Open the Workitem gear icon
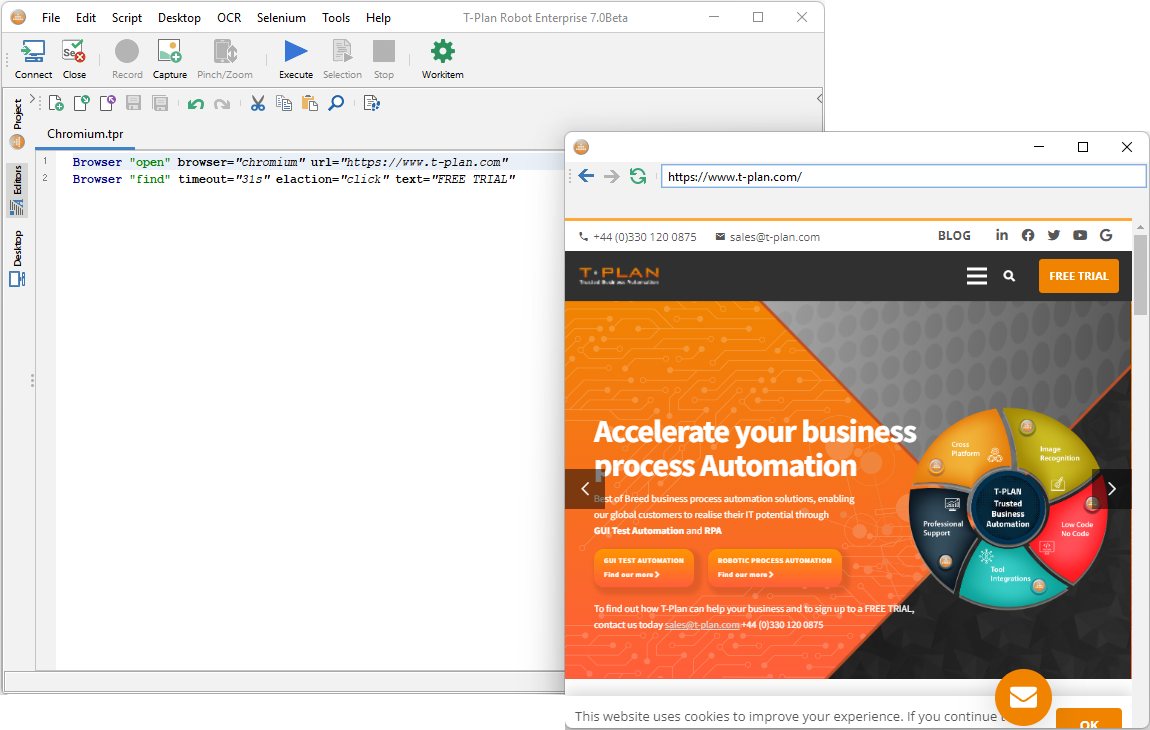 (x=442, y=53)
